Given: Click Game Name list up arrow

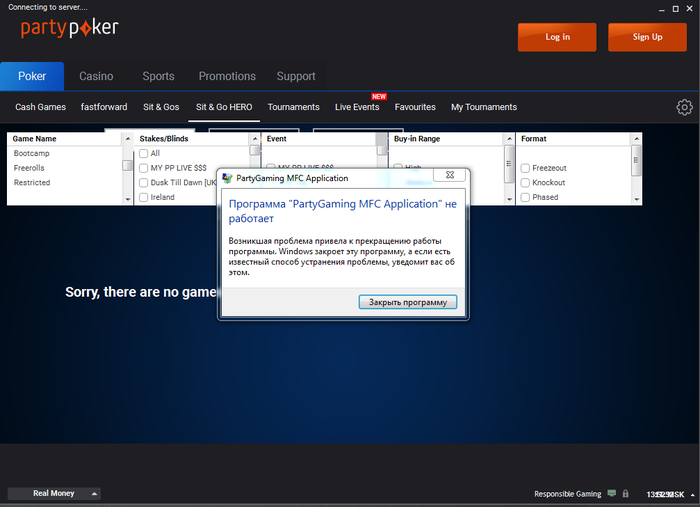Looking at the screenshot, I should click(128, 139).
